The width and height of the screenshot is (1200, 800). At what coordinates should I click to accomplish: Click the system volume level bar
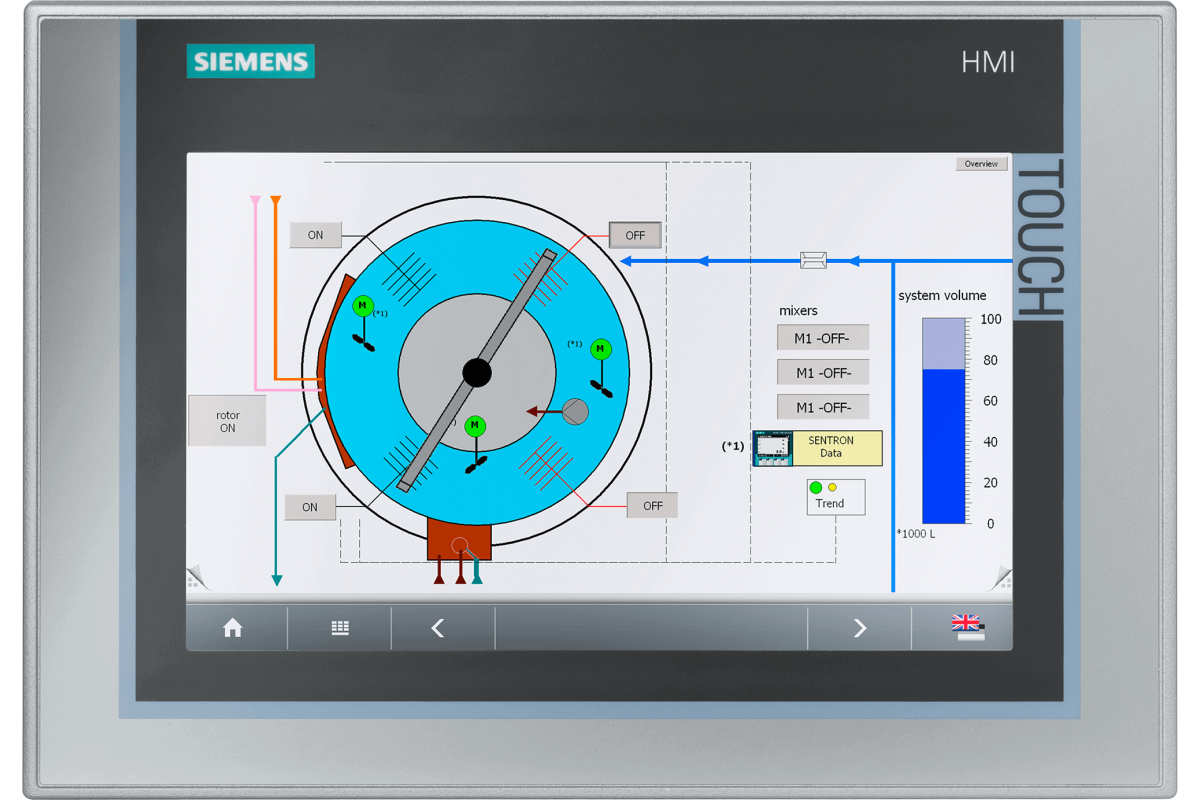943,421
